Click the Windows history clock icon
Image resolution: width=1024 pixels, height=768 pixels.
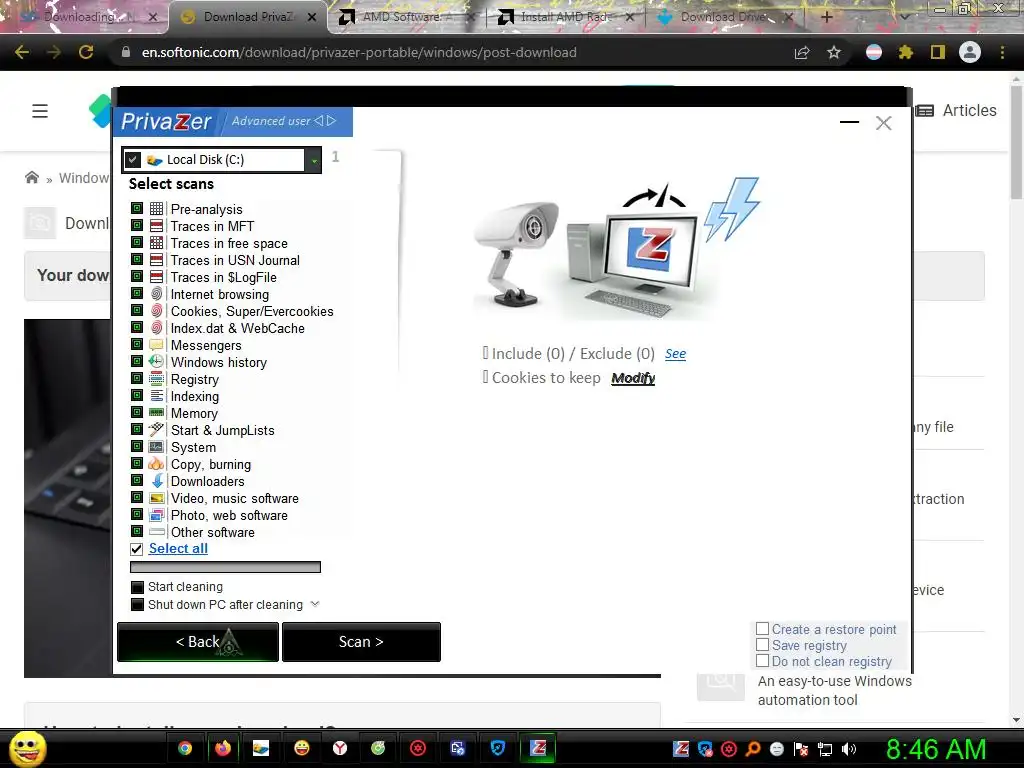[156, 361]
